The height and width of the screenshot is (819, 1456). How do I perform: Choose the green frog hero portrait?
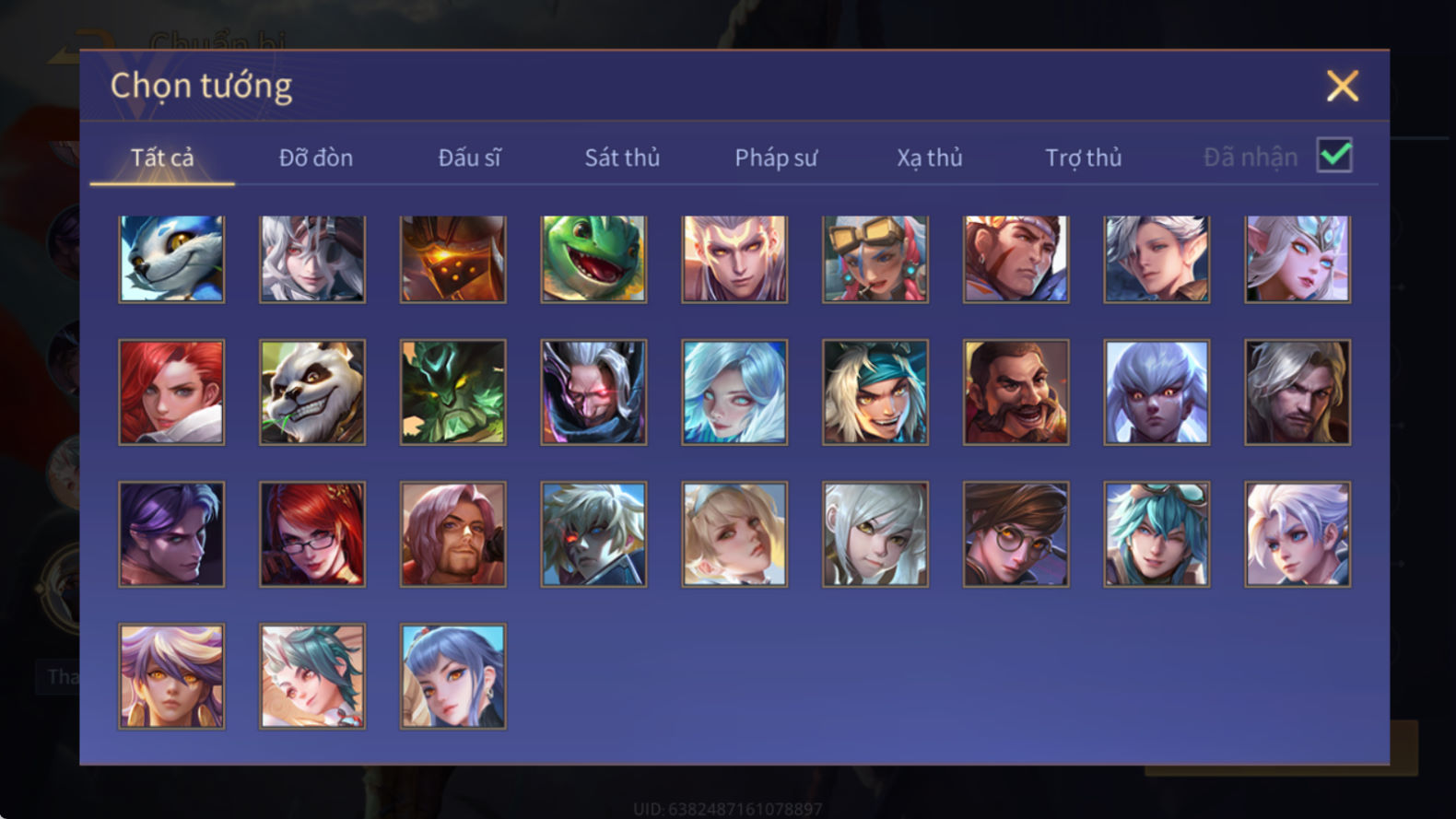(x=593, y=259)
